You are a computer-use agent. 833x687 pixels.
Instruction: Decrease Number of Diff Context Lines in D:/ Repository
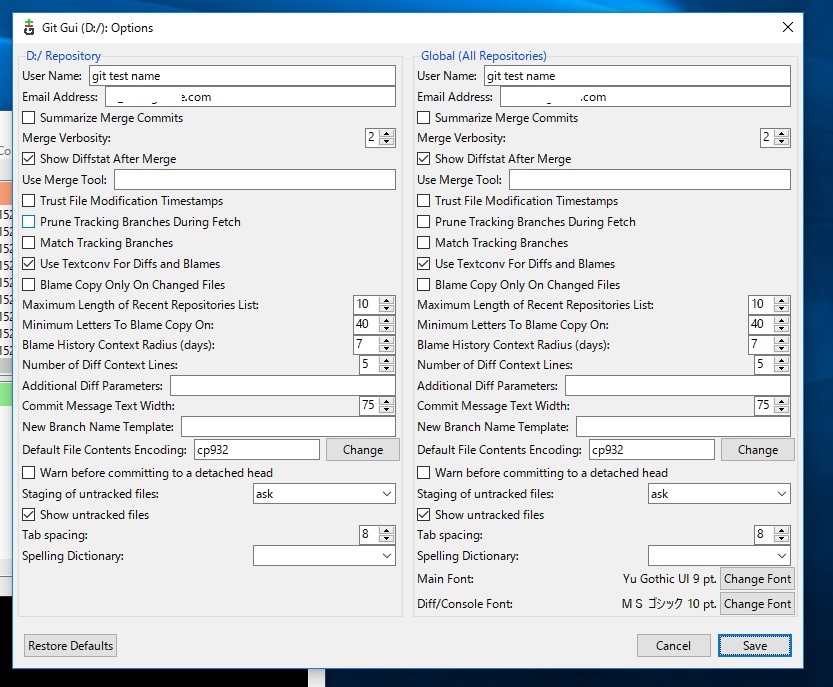point(387,369)
